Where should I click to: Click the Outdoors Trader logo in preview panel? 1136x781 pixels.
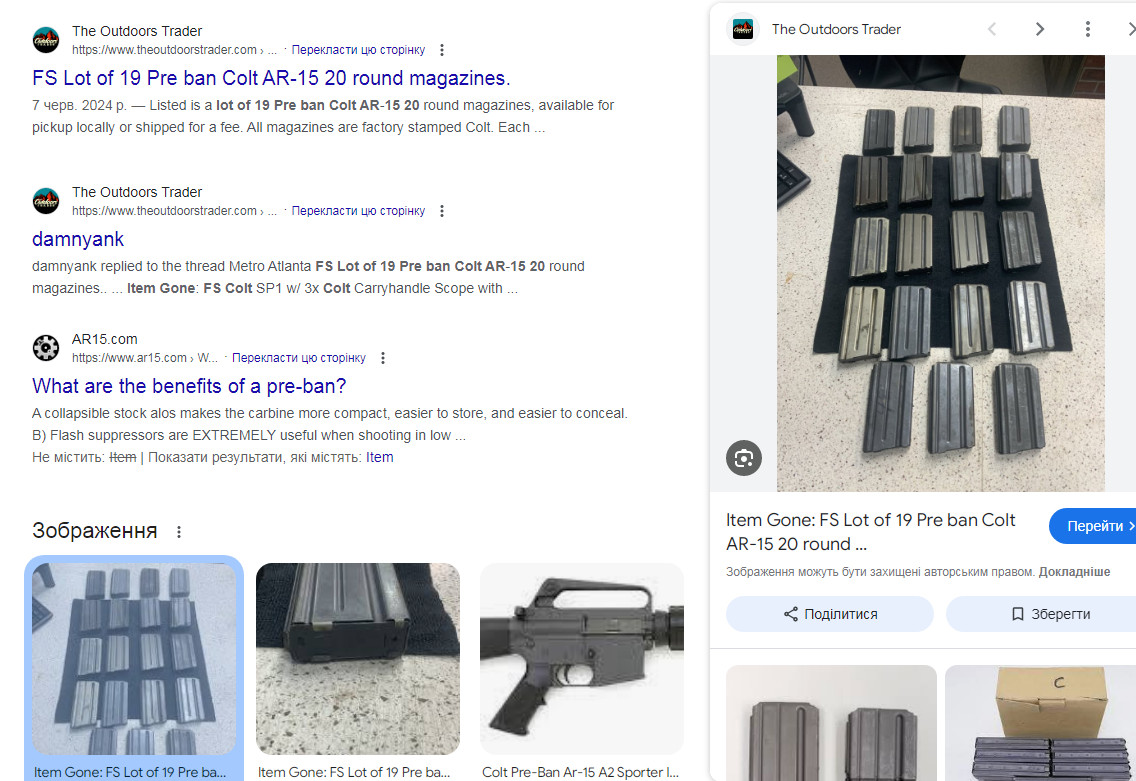(x=743, y=29)
